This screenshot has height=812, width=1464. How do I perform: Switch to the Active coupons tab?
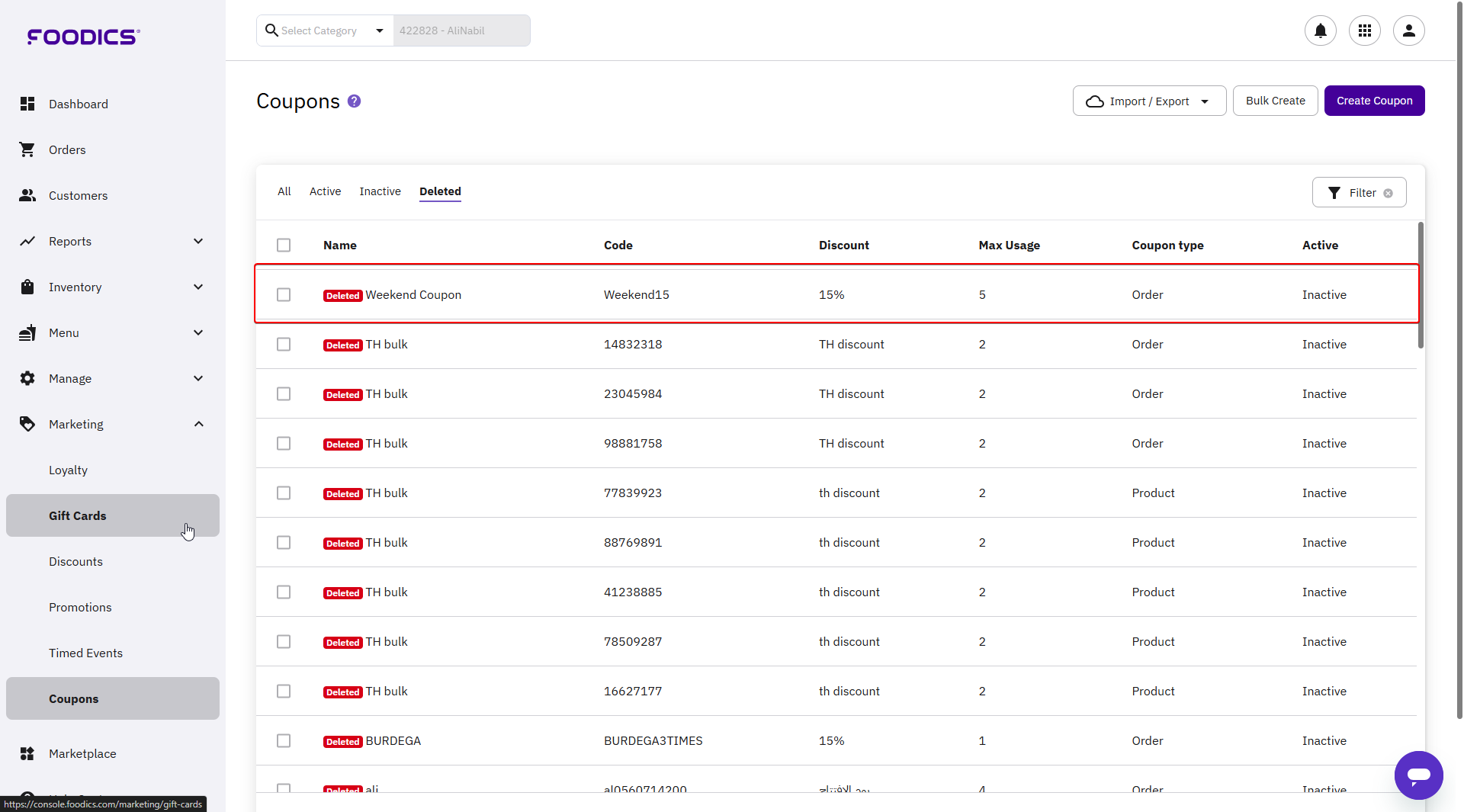325,191
